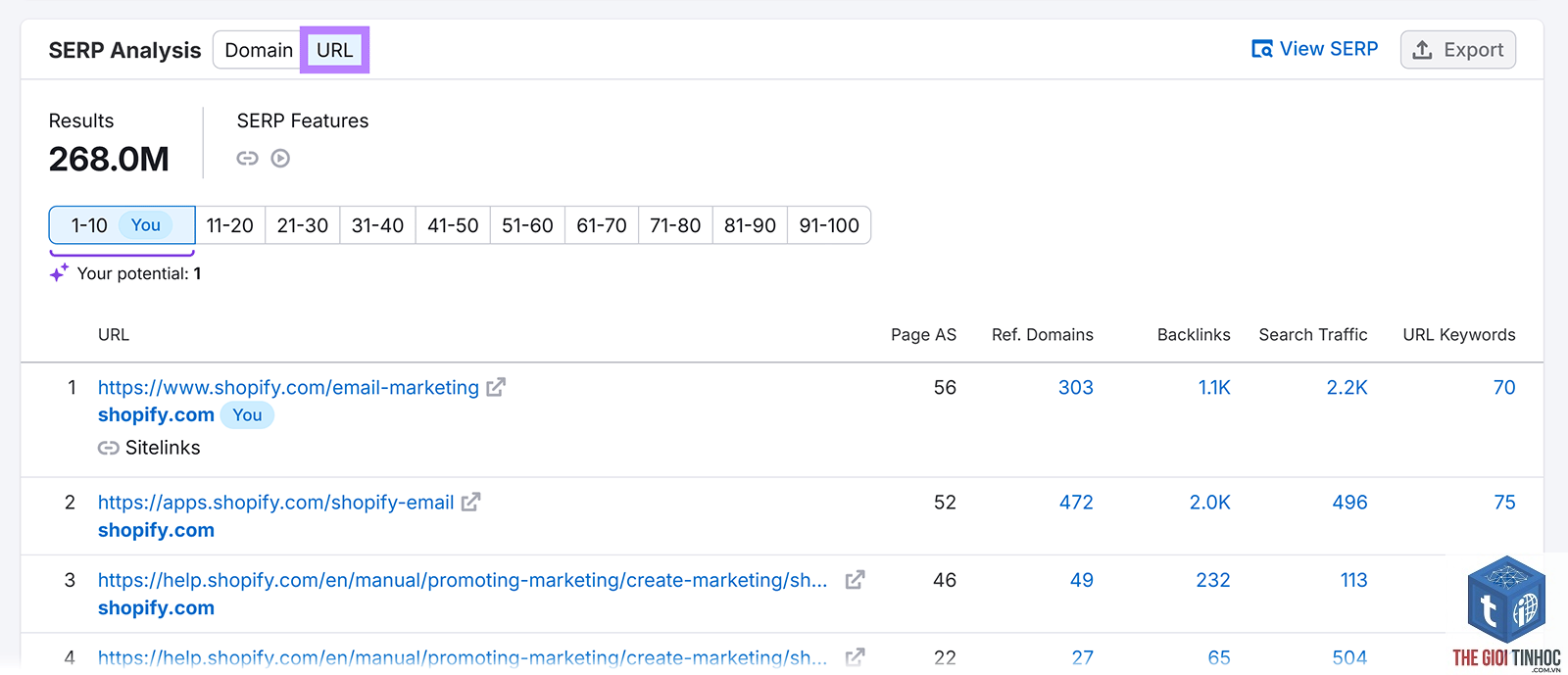Screen dimensions: 1568x675
Task: Click the Export button
Action: (1458, 50)
